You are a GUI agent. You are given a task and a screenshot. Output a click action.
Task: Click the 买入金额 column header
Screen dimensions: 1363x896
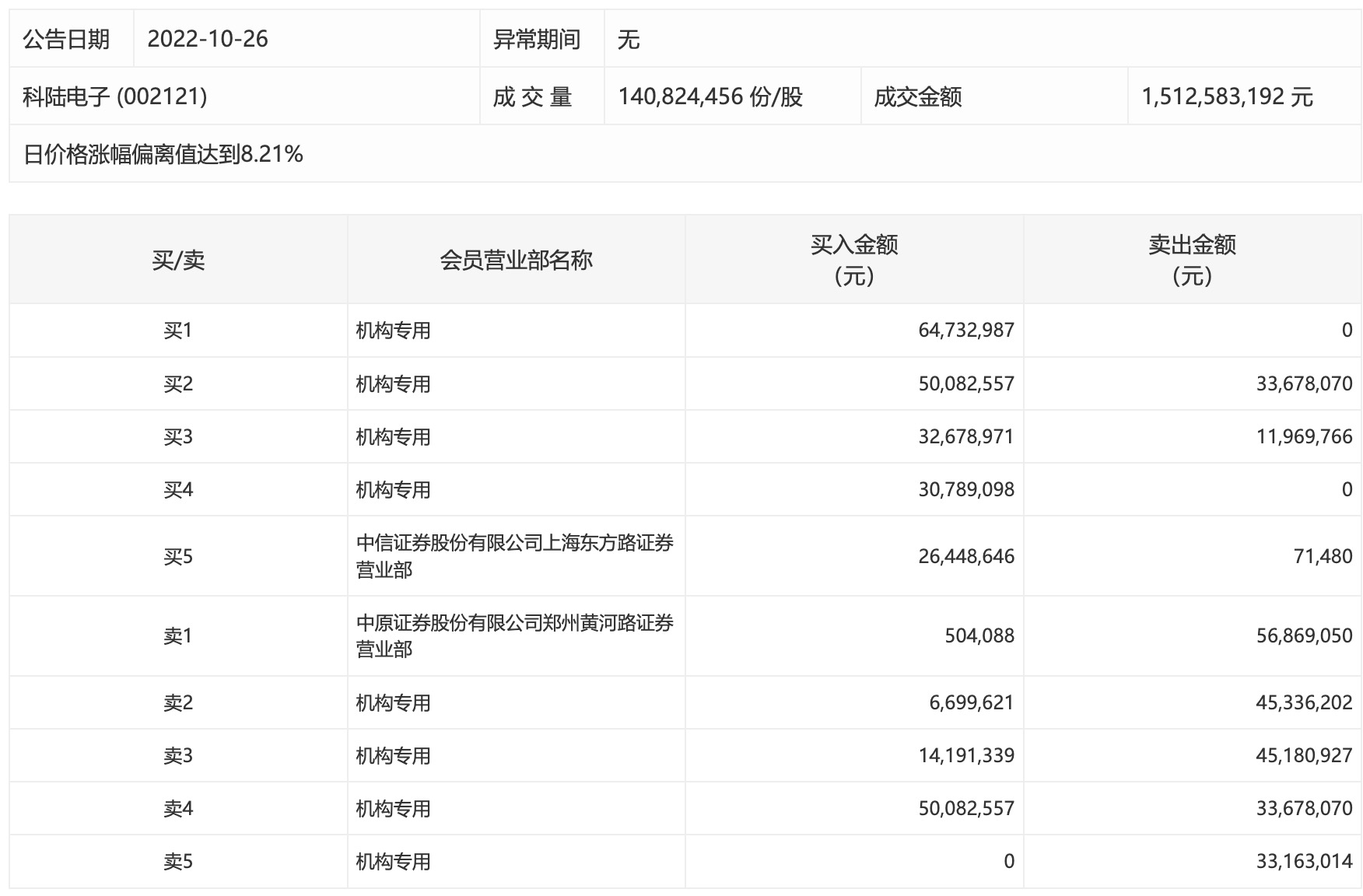coord(854,260)
